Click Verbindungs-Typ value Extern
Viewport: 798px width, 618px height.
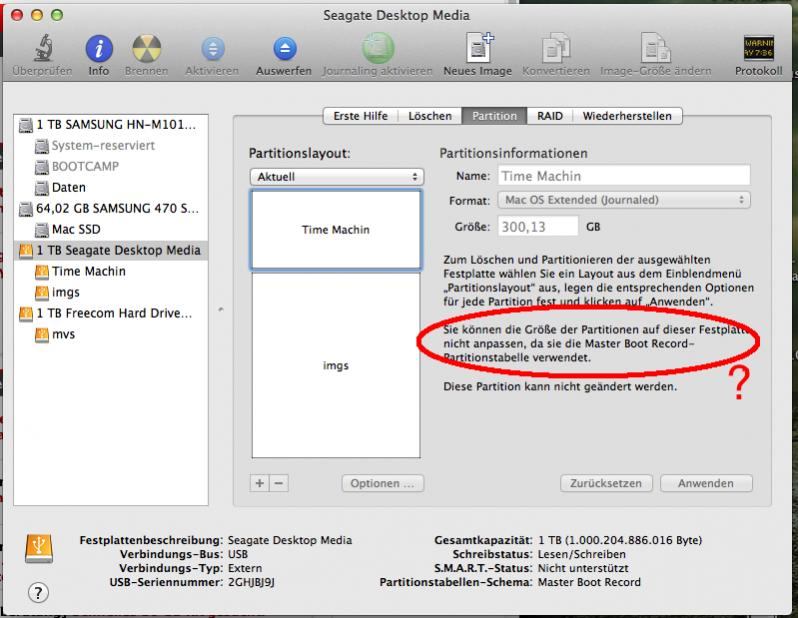pyautogui.click(x=245, y=568)
